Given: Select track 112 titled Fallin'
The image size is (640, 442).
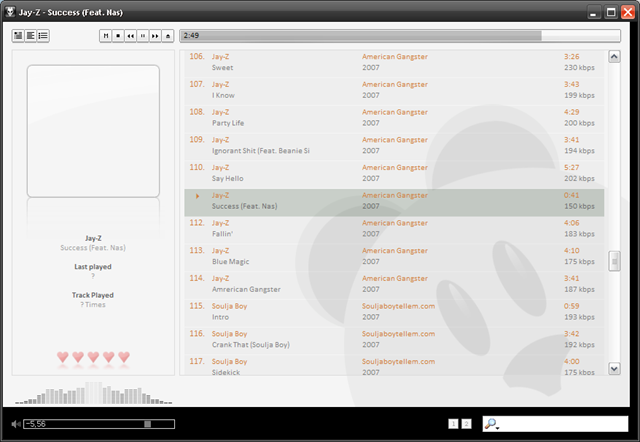Looking at the screenshot, I should point(394,230).
